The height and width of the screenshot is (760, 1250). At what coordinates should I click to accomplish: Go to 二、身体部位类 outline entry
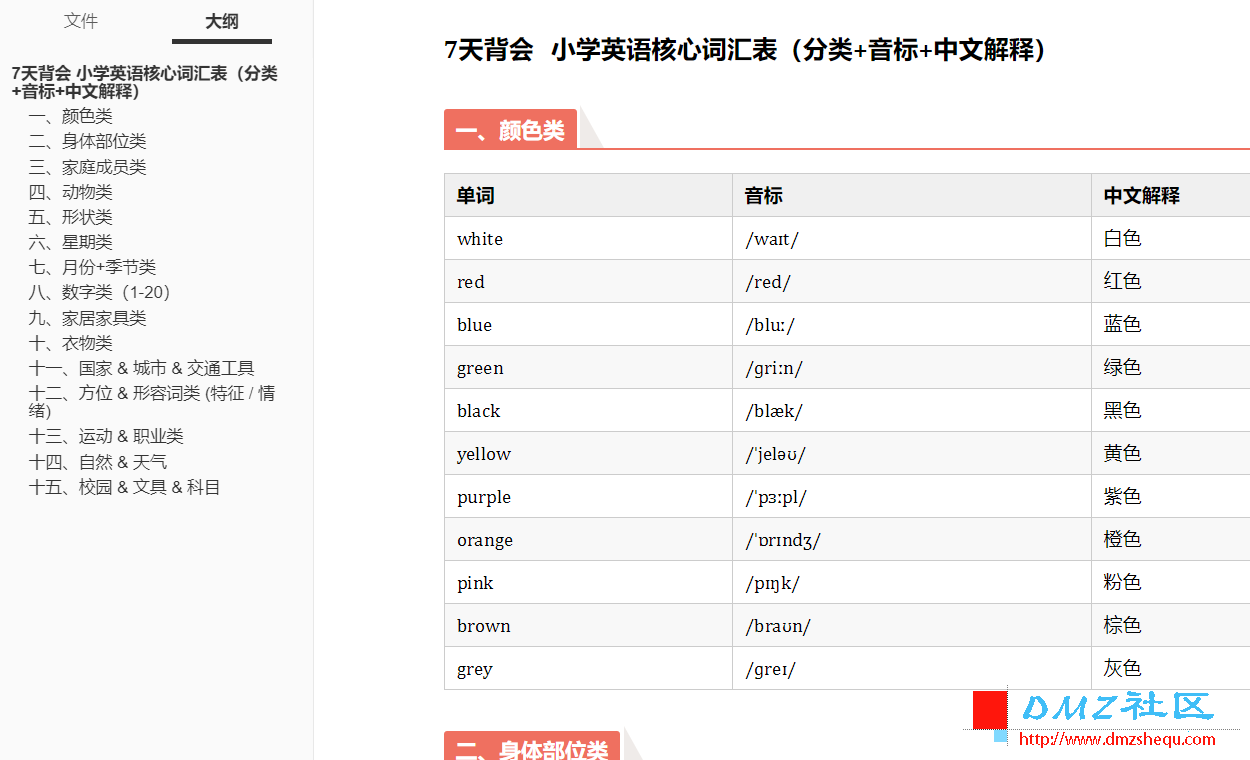pyautogui.click(x=87, y=142)
